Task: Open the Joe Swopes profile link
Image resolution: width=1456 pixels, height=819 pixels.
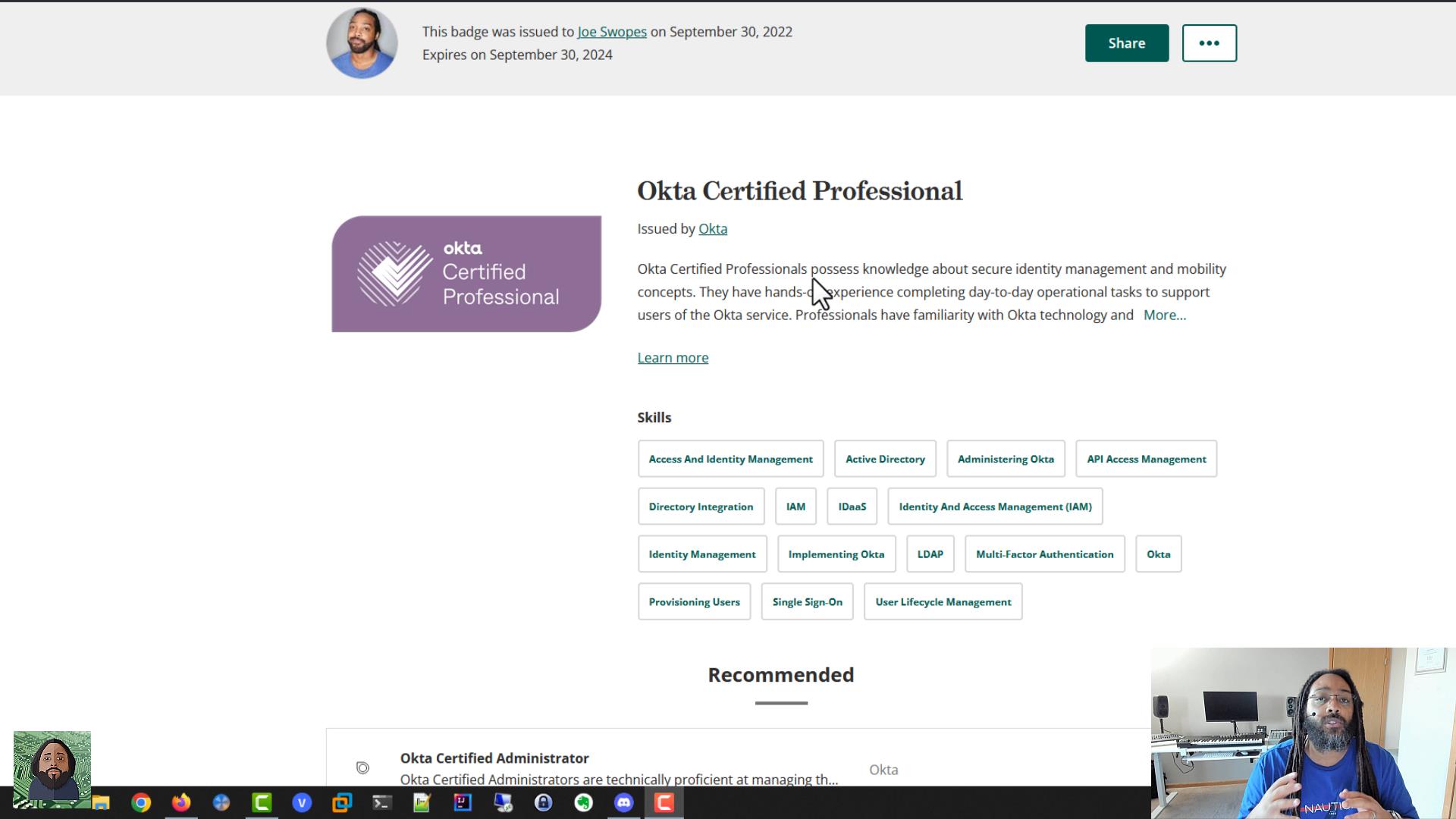Action: [x=612, y=32]
